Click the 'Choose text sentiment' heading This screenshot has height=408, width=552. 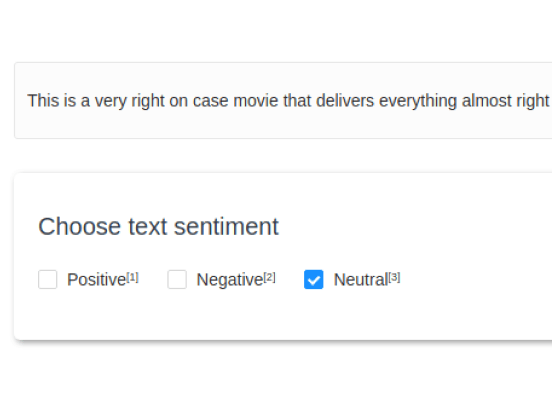[158, 226]
